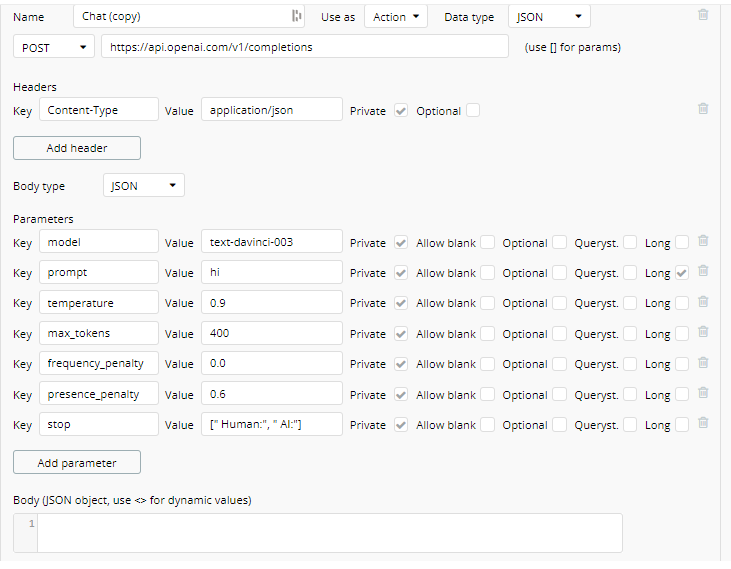Expand the Body type dropdown

pyautogui.click(x=144, y=186)
